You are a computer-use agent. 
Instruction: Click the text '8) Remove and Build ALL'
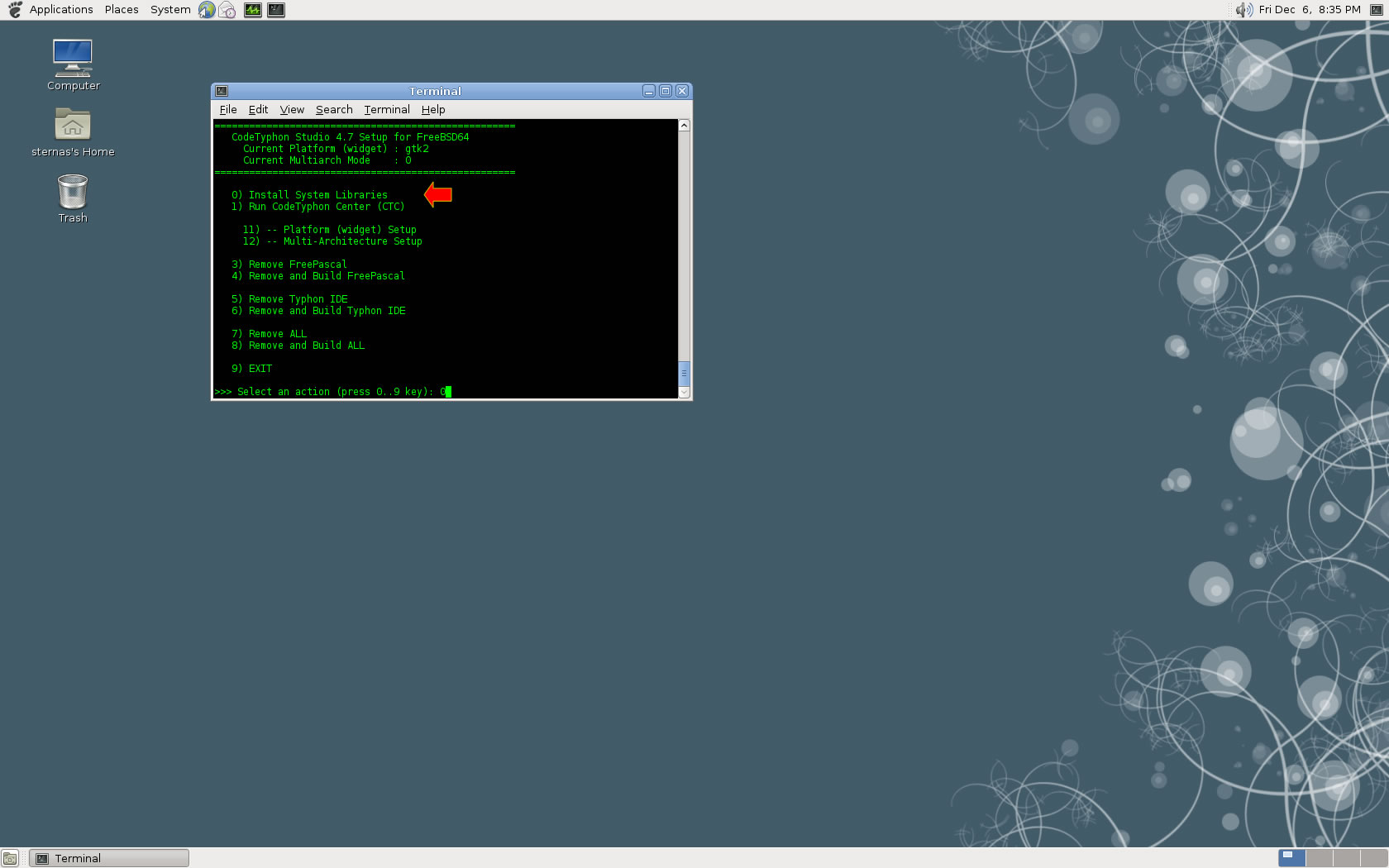[x=298, y=346]
